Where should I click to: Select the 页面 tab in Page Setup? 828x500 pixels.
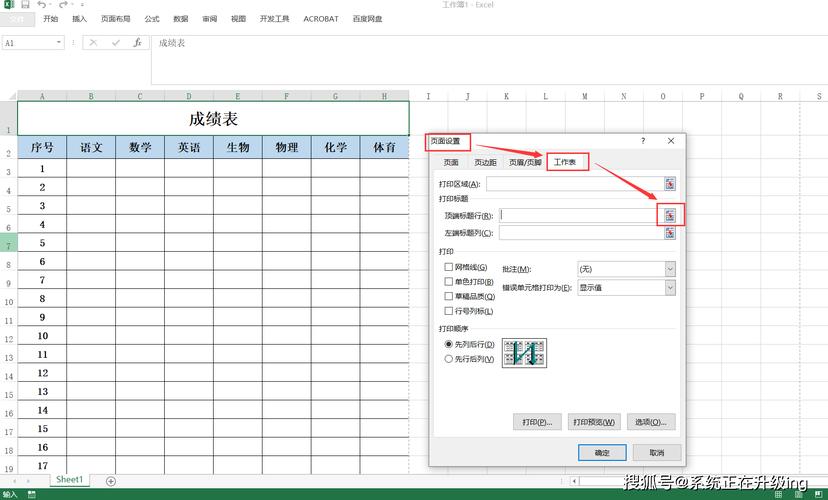pyautogui.click(x=451, y=163)
